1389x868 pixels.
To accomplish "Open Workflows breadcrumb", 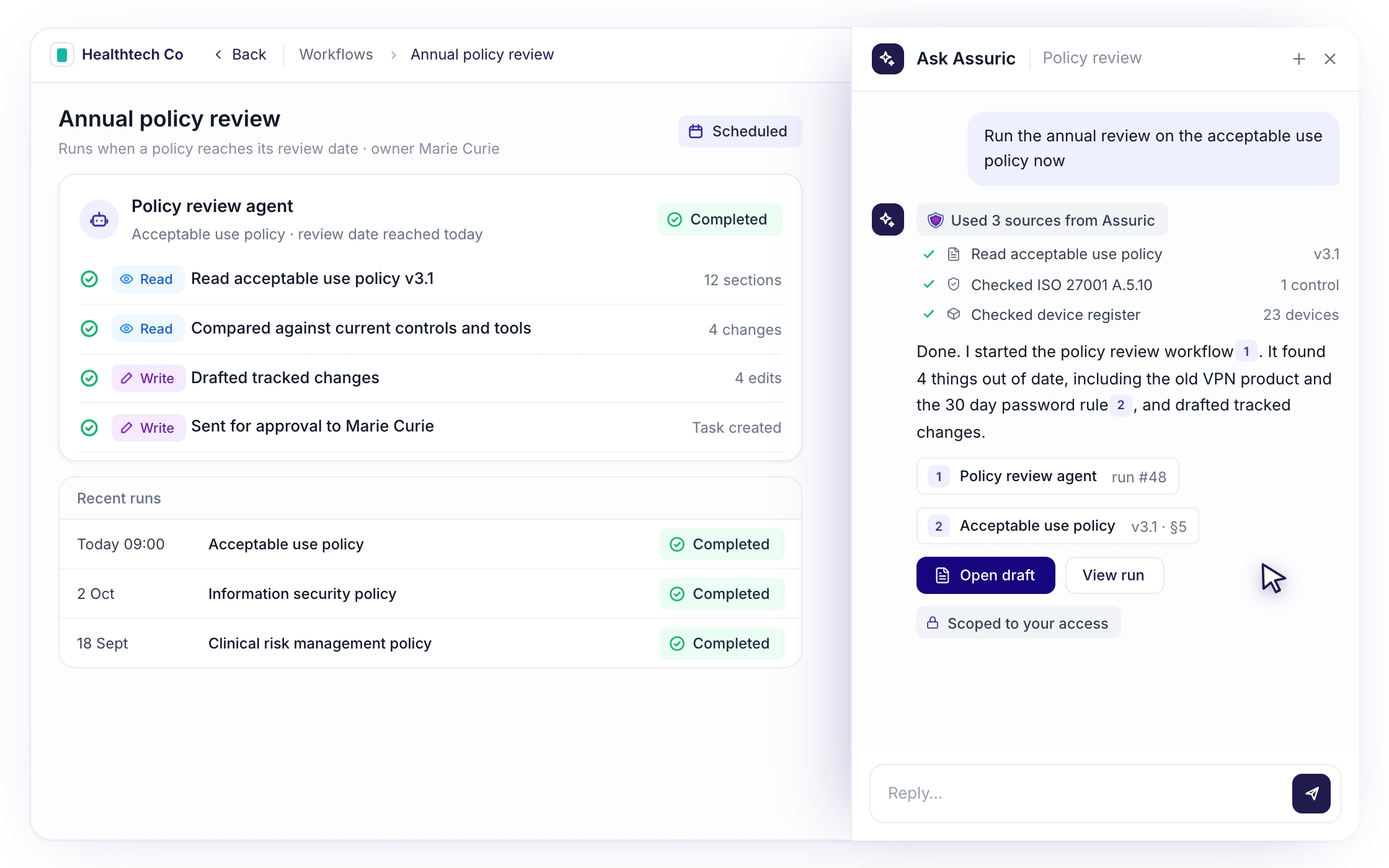I will 336,55.
